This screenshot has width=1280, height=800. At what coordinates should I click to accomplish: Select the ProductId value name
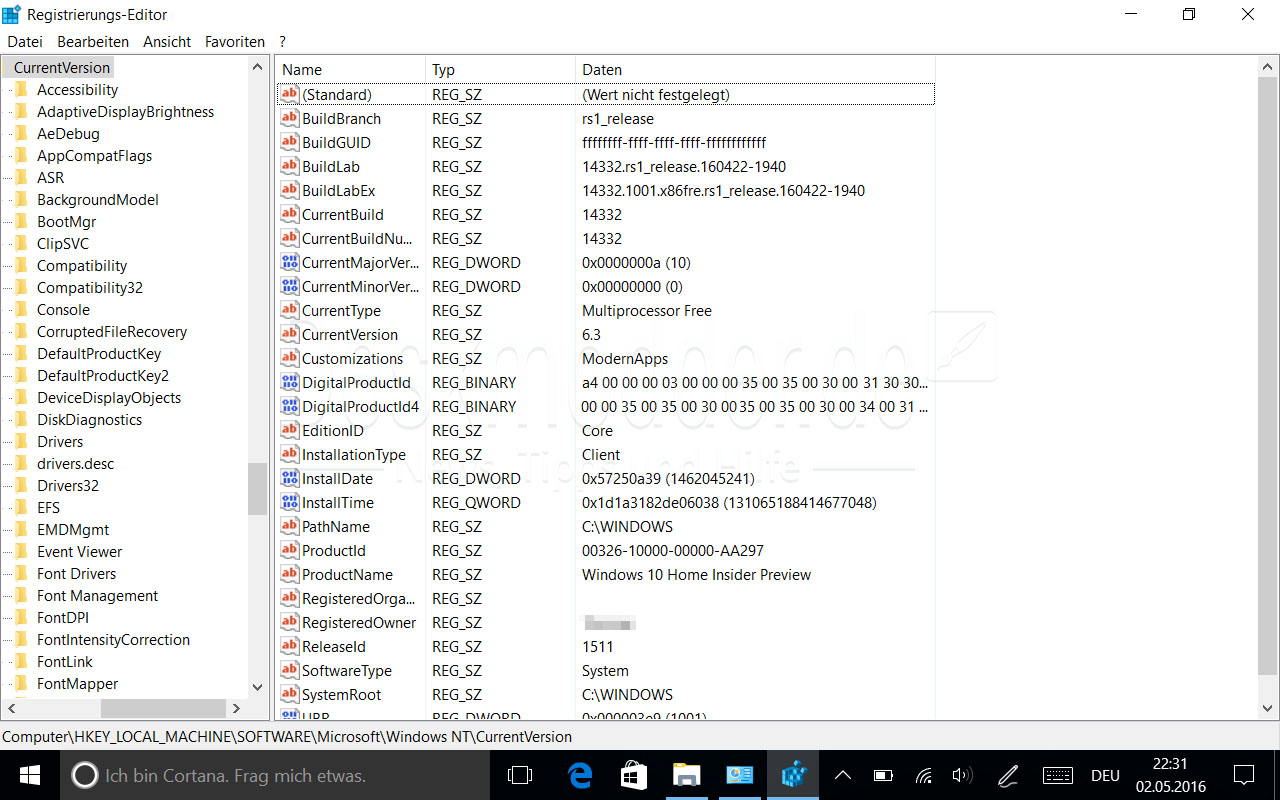point(333,550)
